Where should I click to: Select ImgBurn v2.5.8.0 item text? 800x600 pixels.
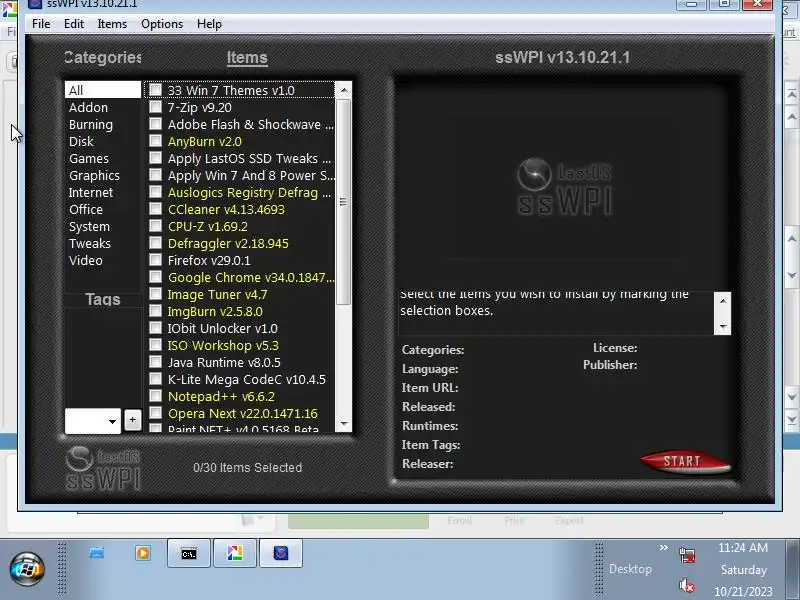215,312
